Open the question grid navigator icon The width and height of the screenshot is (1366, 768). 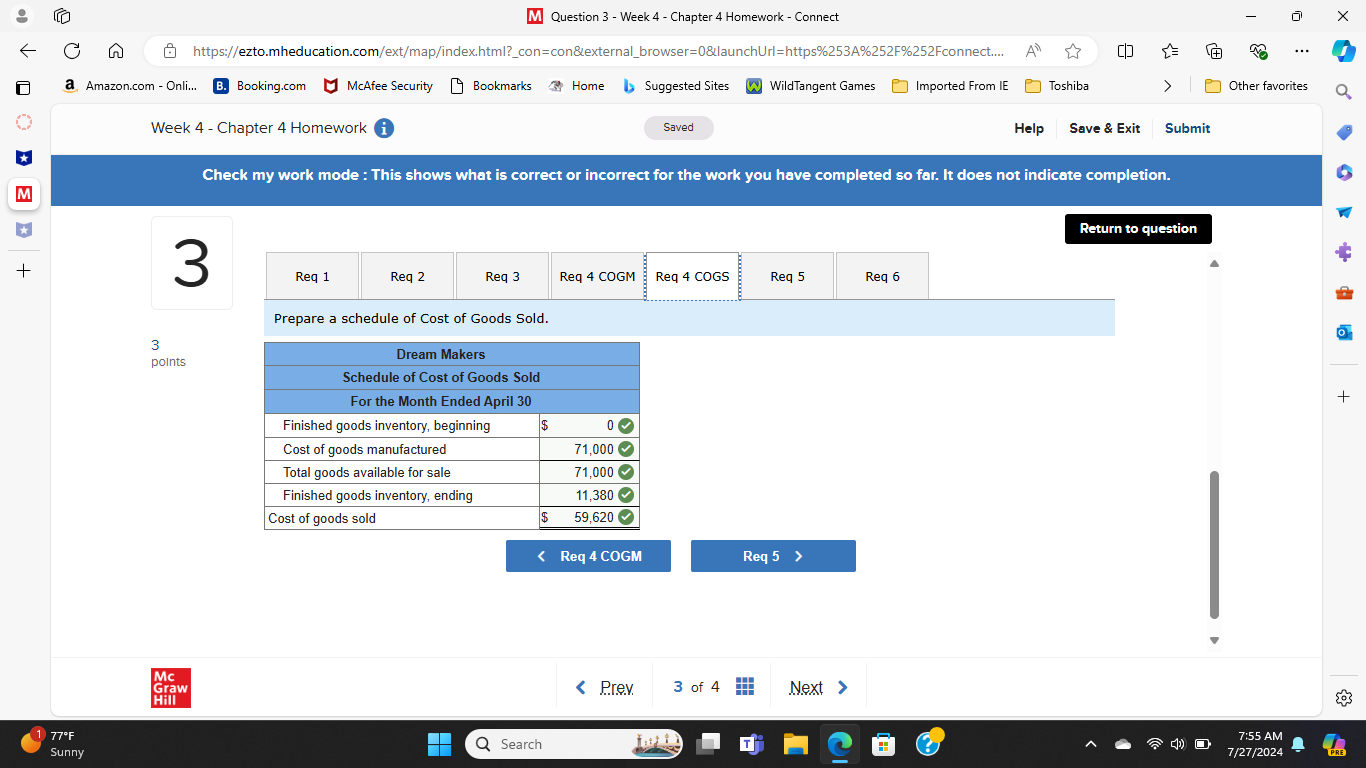coord(745,687)
